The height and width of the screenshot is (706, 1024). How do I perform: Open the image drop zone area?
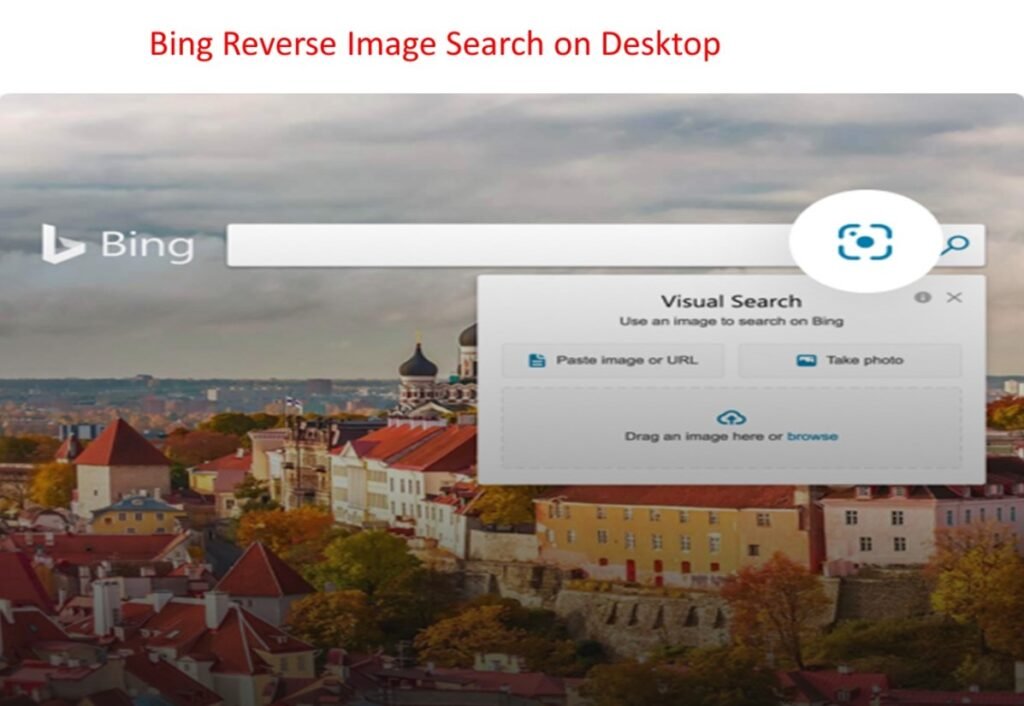pyautogui.click(x=729, y=428)
